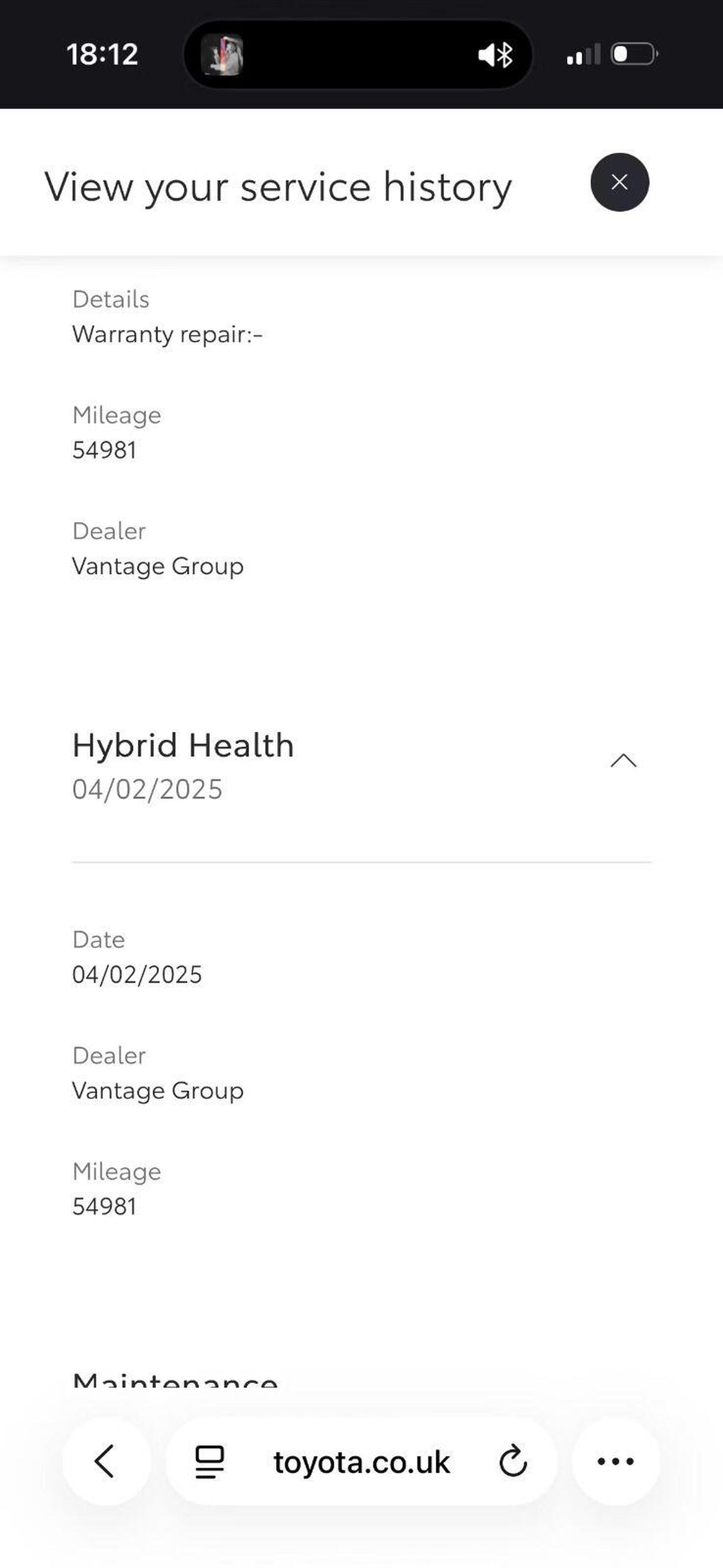Reload the toyota.co.uk page
The height and width of the screenshot is (1568, 723).
click(x=512, y=1461)
